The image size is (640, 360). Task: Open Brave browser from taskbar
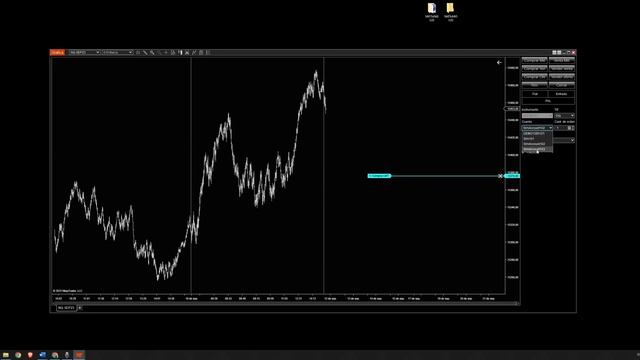pyautogui.click(x=30, y=355)
